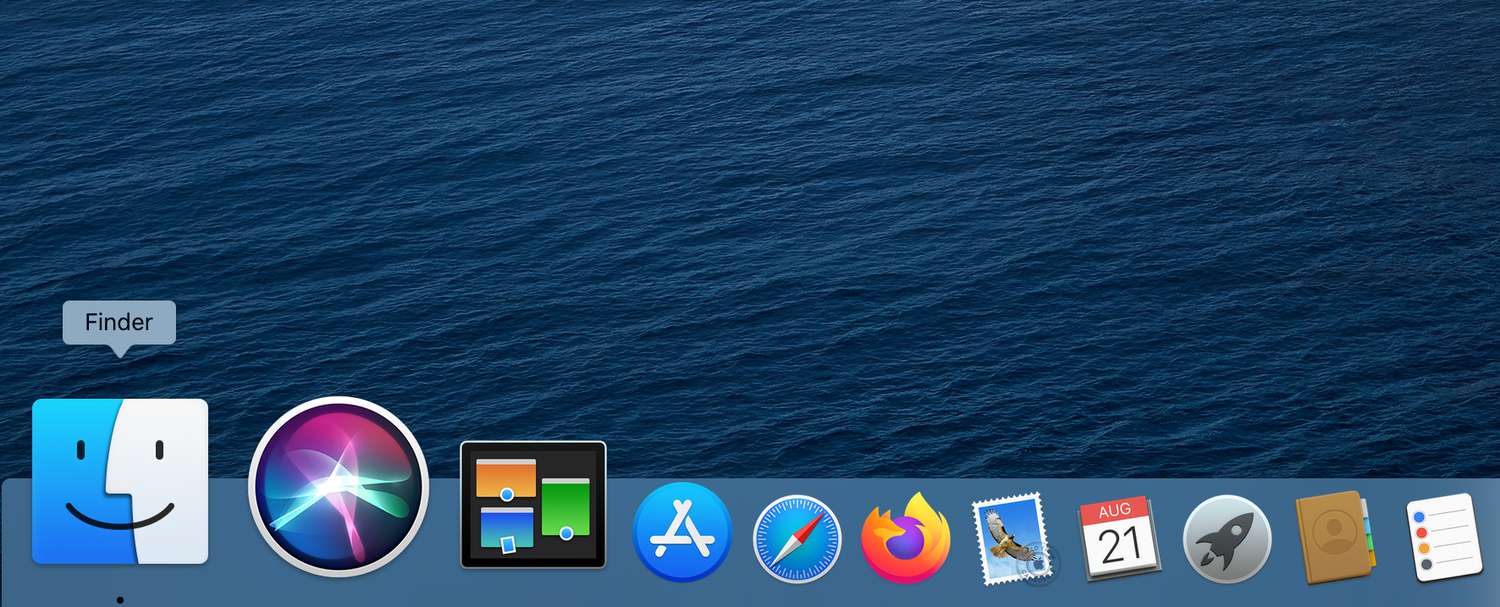The height and width of the screenshot is (607, 1500).
Task: Launch Launchpad via the rocket icon
Action: tap(1227, 539)
